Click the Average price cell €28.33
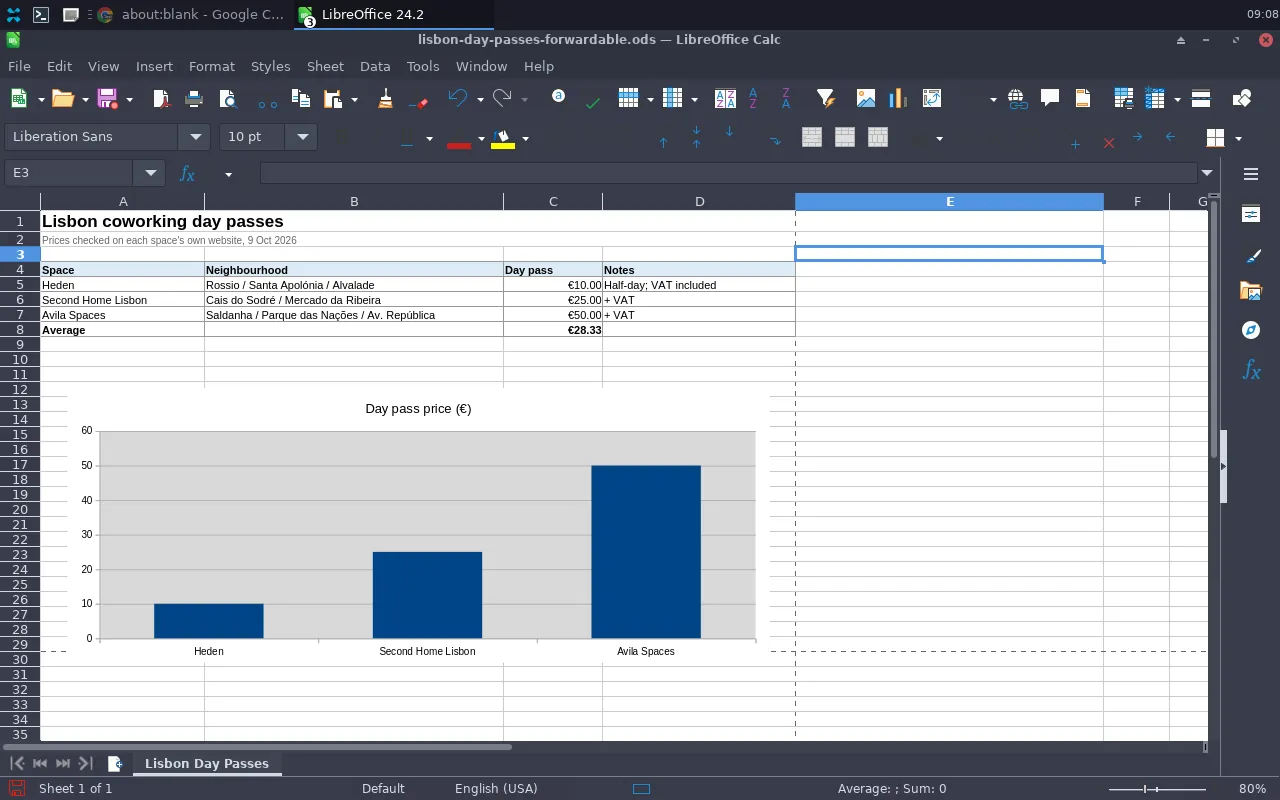 (x=553, y=330)
